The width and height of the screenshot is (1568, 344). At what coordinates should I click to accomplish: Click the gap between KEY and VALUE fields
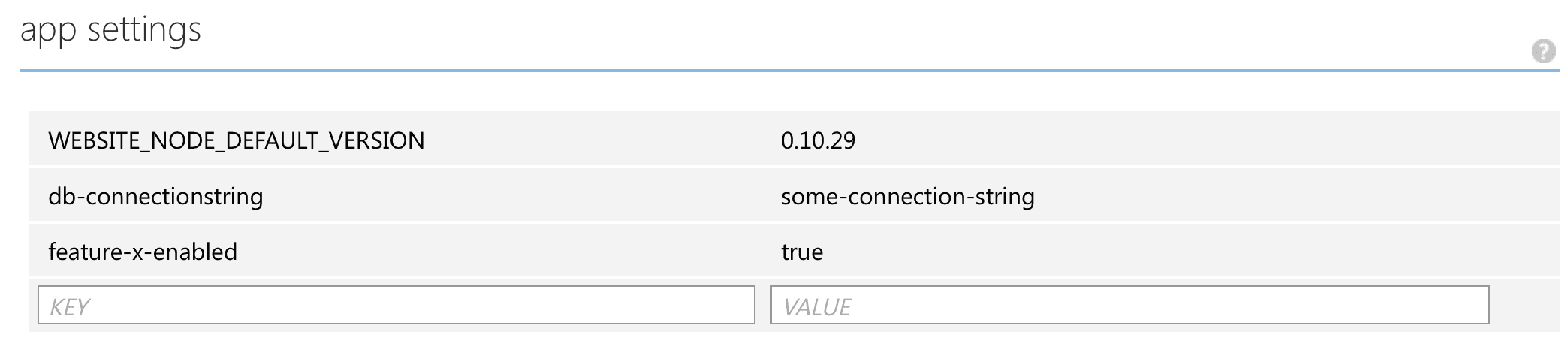(763, 305)
